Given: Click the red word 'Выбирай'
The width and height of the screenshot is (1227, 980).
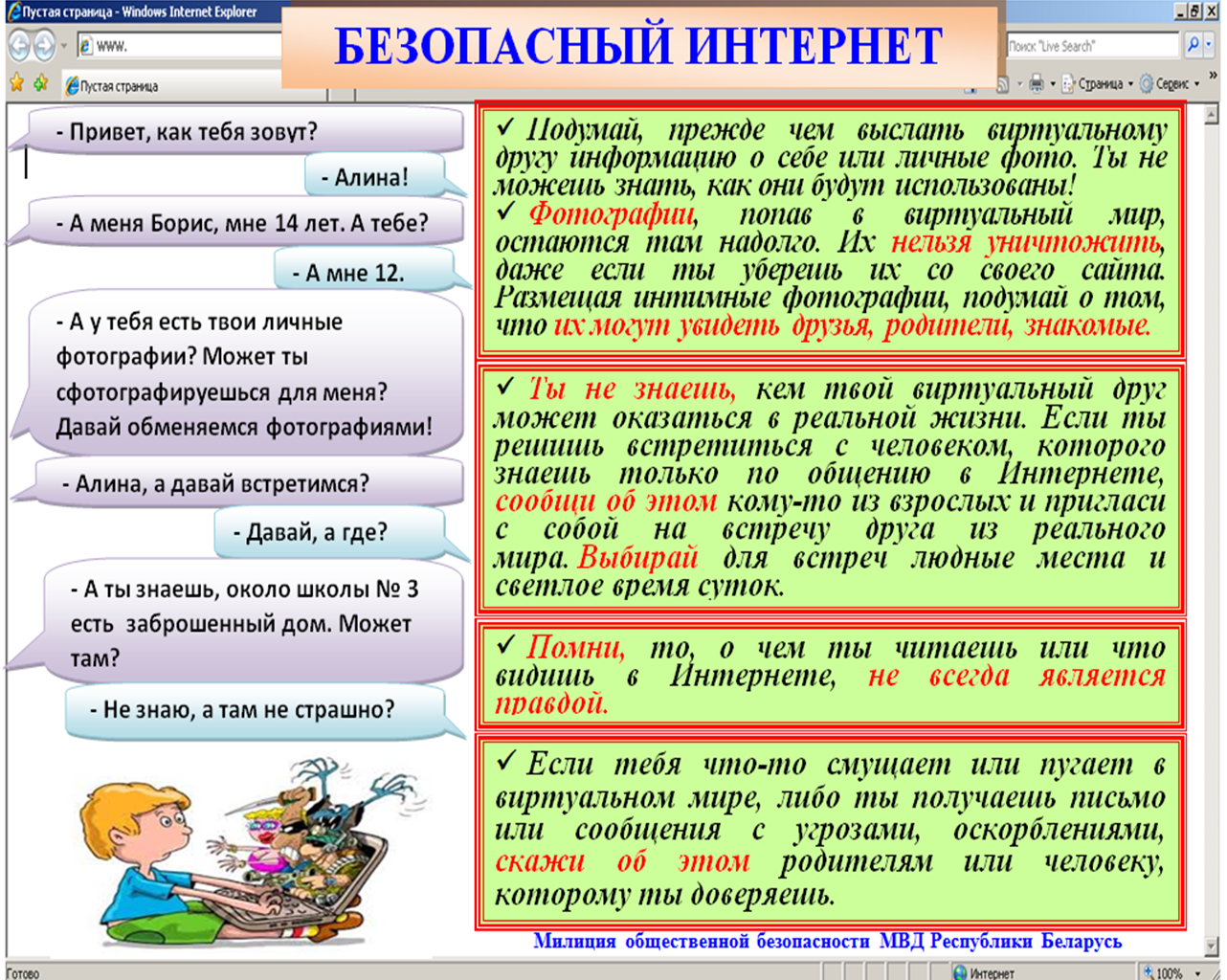Looking at the screenshot, I should 638,557.
